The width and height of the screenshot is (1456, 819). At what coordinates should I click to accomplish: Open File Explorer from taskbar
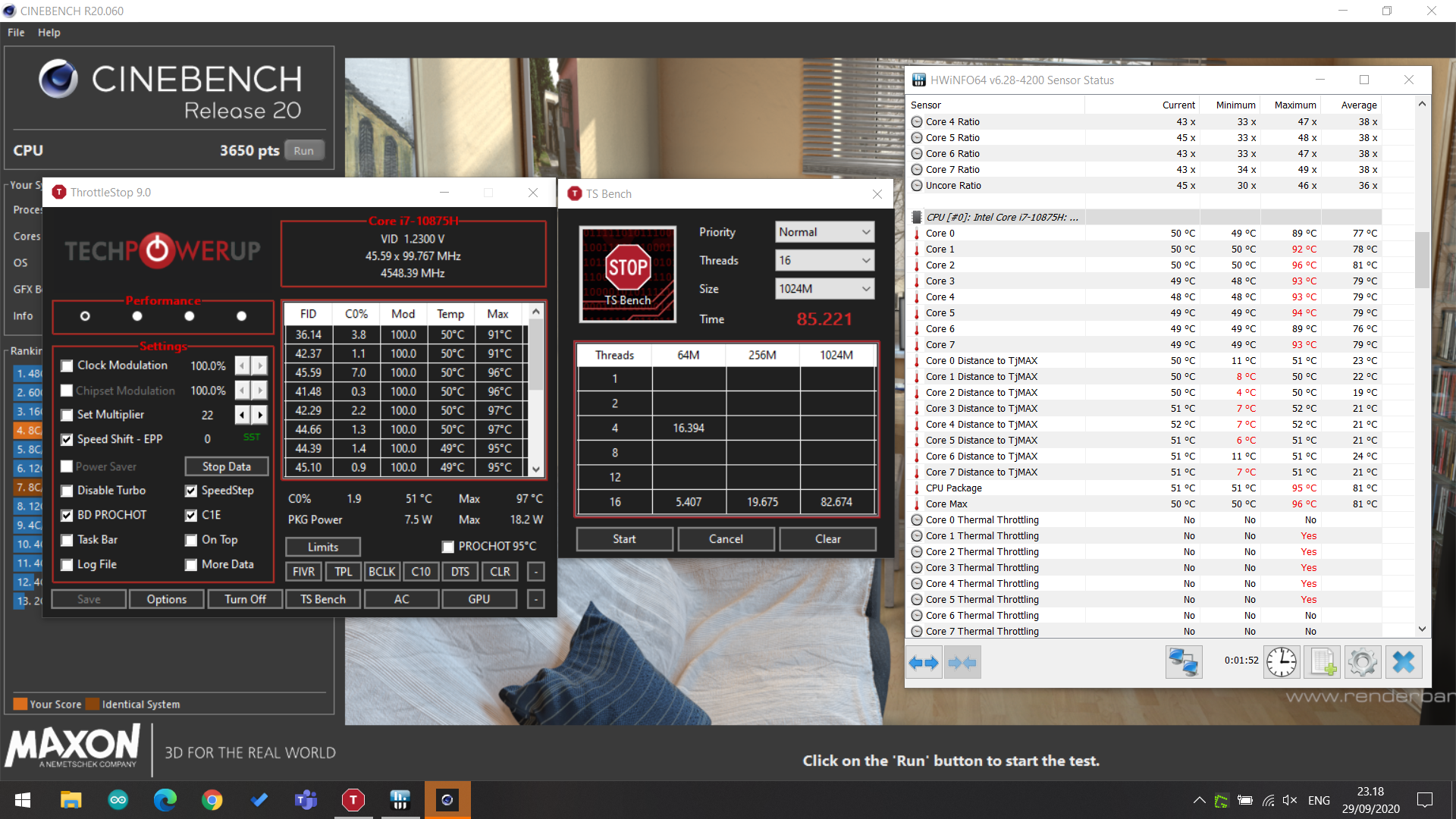[71, 800]
